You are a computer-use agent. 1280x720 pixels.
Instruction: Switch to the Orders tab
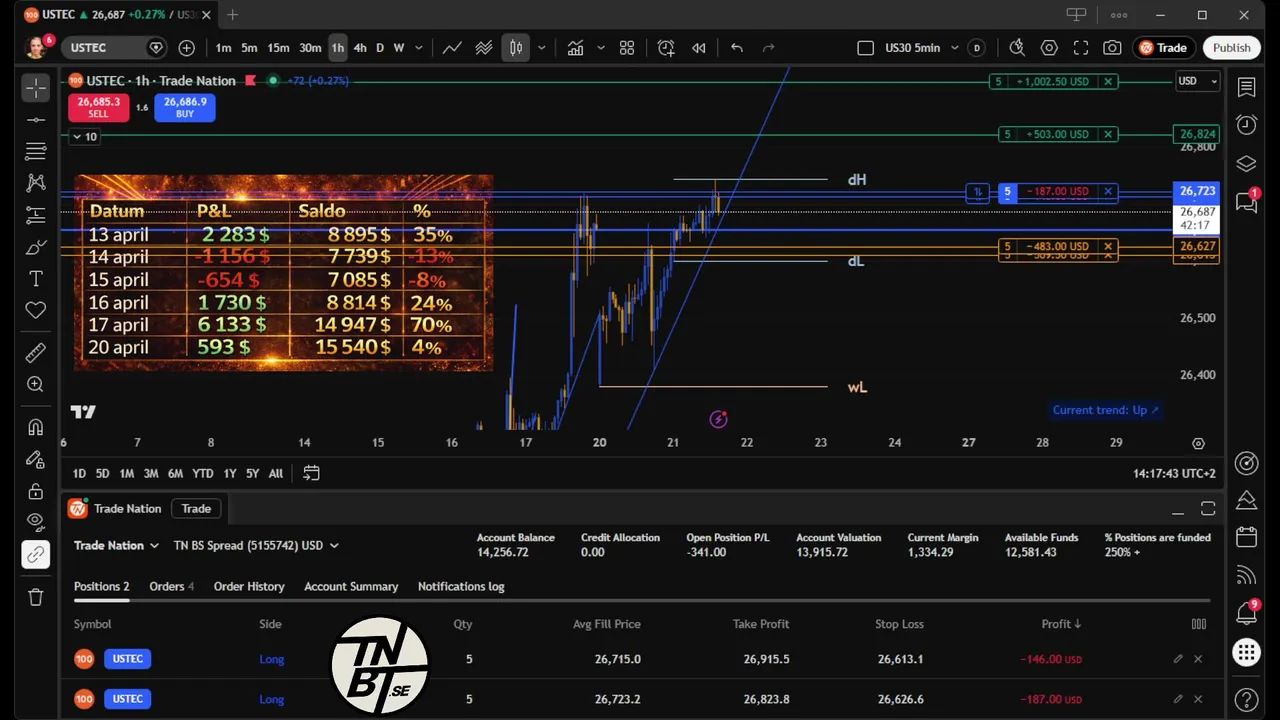coord(171,586)
